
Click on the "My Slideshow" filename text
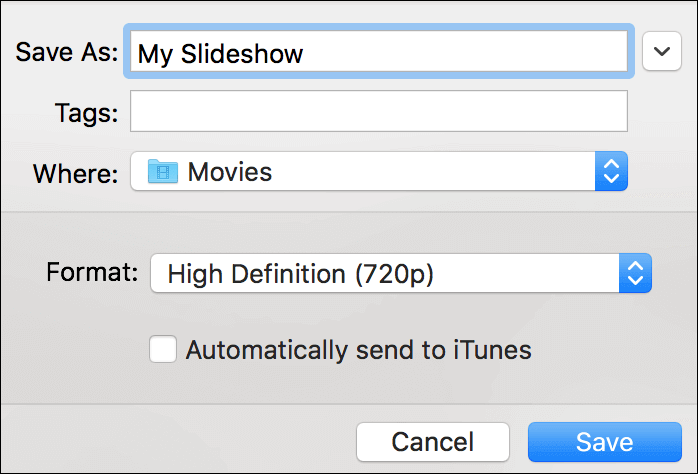pyautogui.click(x=220, y=54)
